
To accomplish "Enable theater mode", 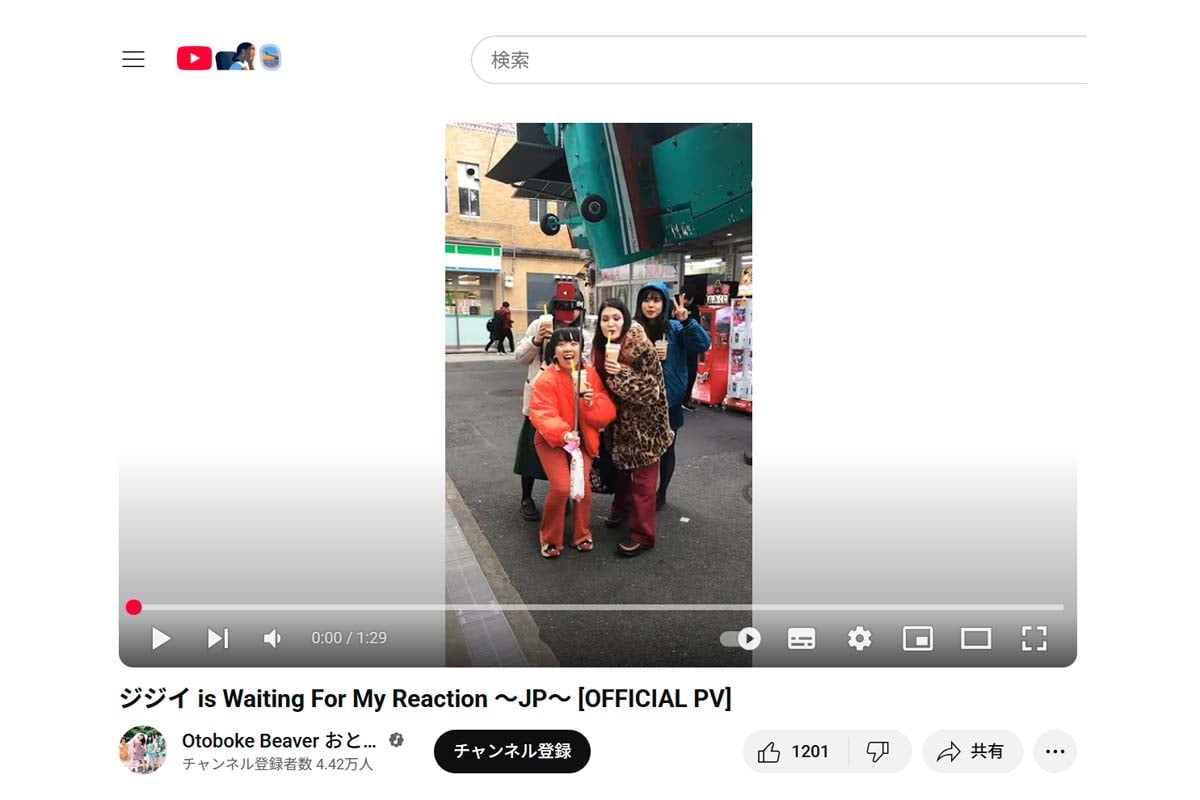I will 976,638.
